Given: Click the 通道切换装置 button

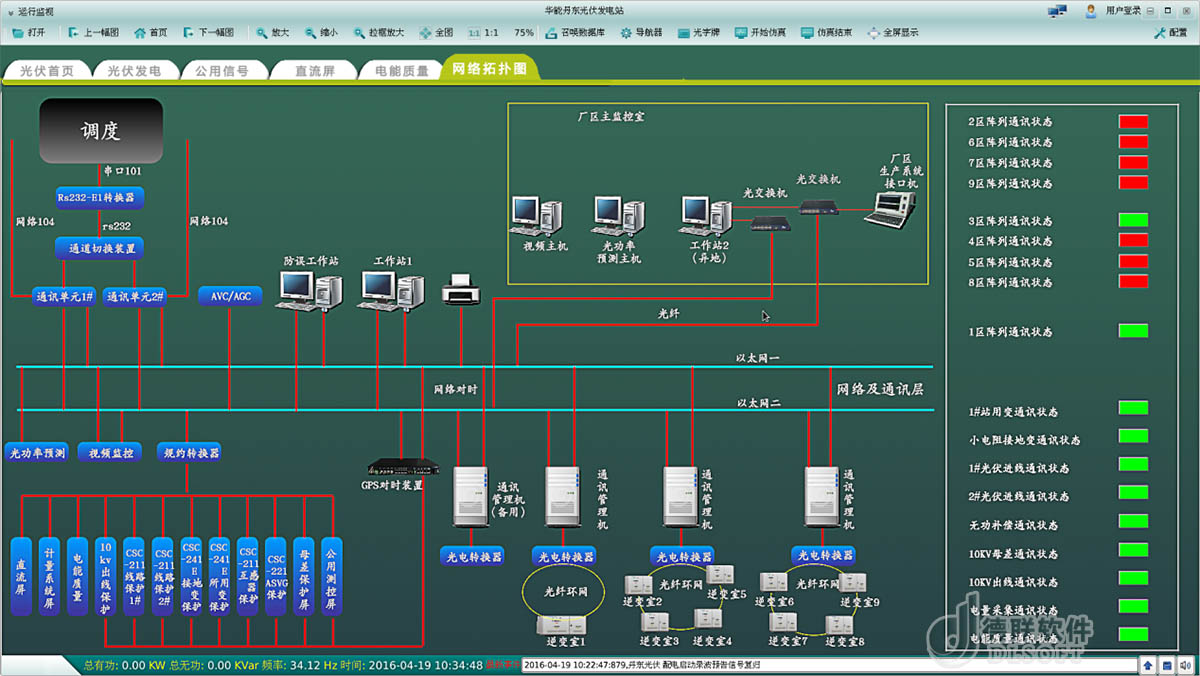Looking at the screenshot, I should 100,248.
